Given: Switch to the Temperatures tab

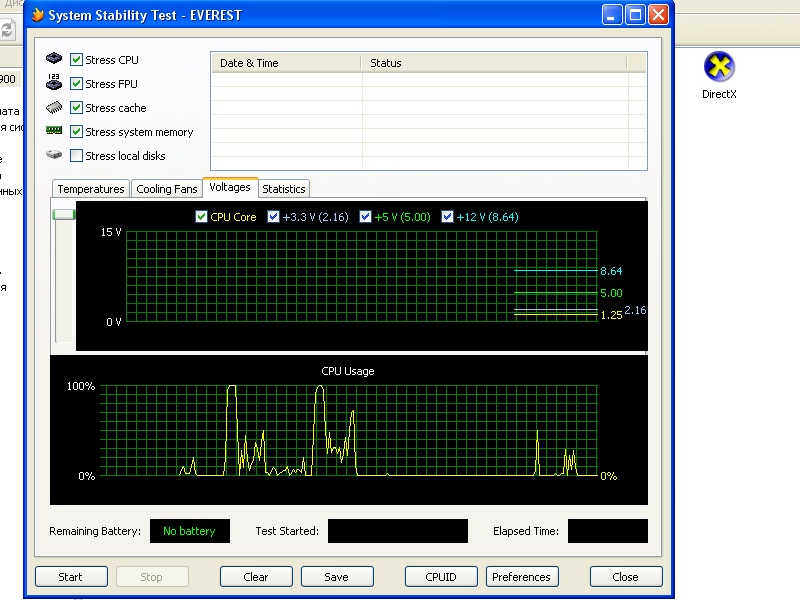Looking at the screenshot, I should 91,189.
